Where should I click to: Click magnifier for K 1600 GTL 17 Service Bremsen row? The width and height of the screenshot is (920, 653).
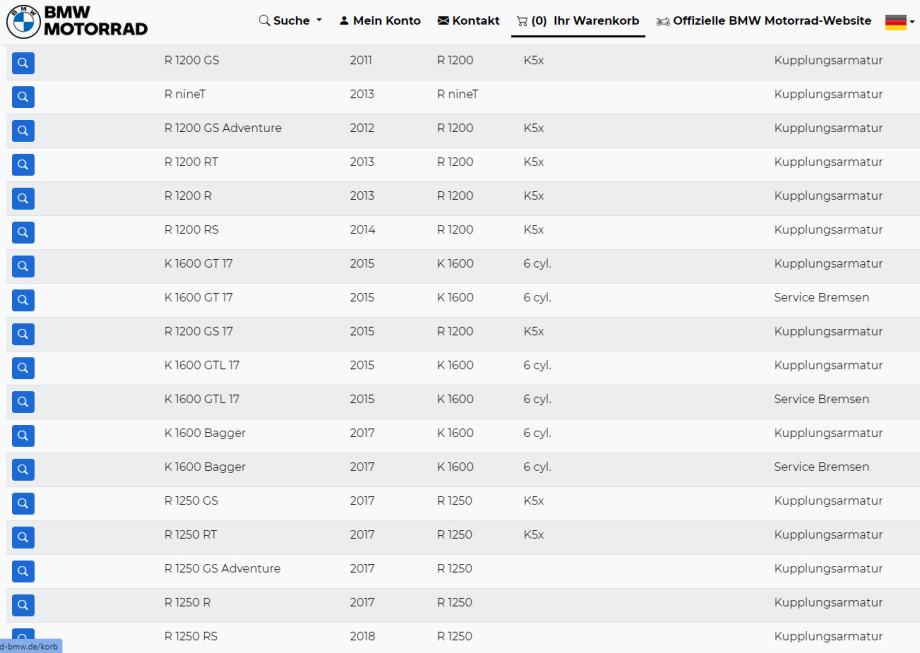pyautogui.click(x=23, y=402)
